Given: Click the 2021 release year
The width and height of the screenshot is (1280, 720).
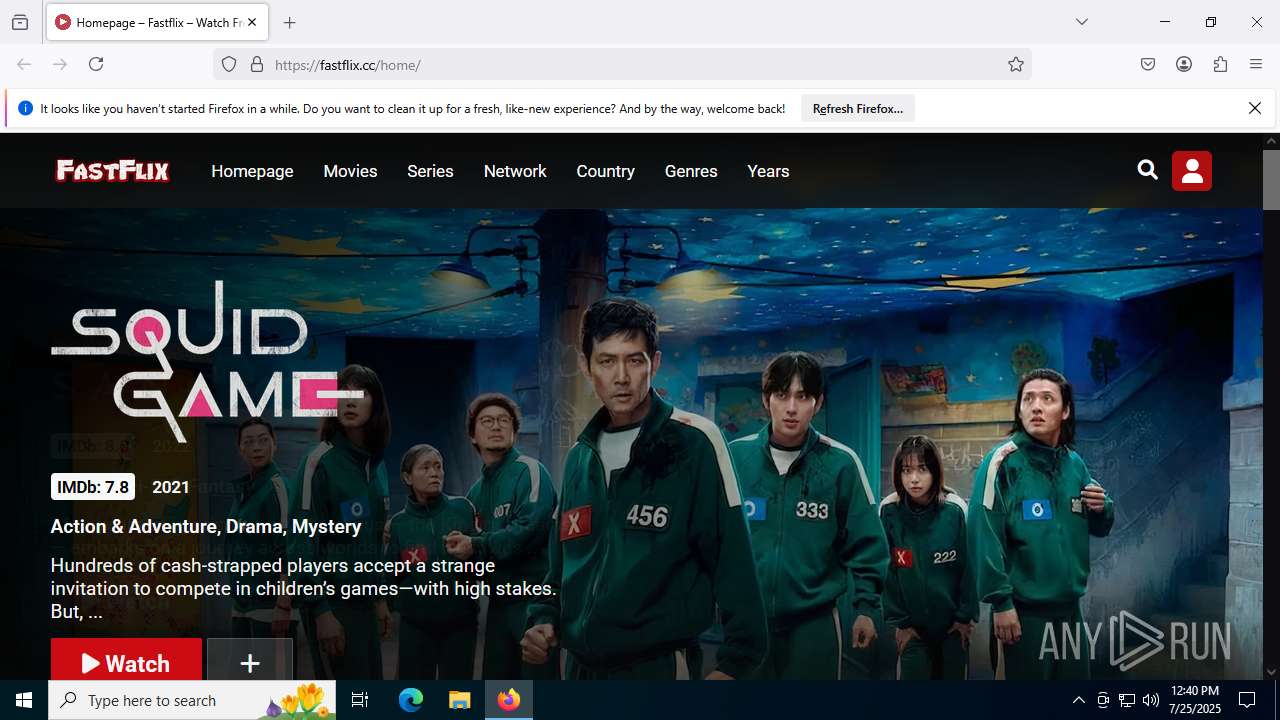Looking at the screenshot, I should (171, 487).
